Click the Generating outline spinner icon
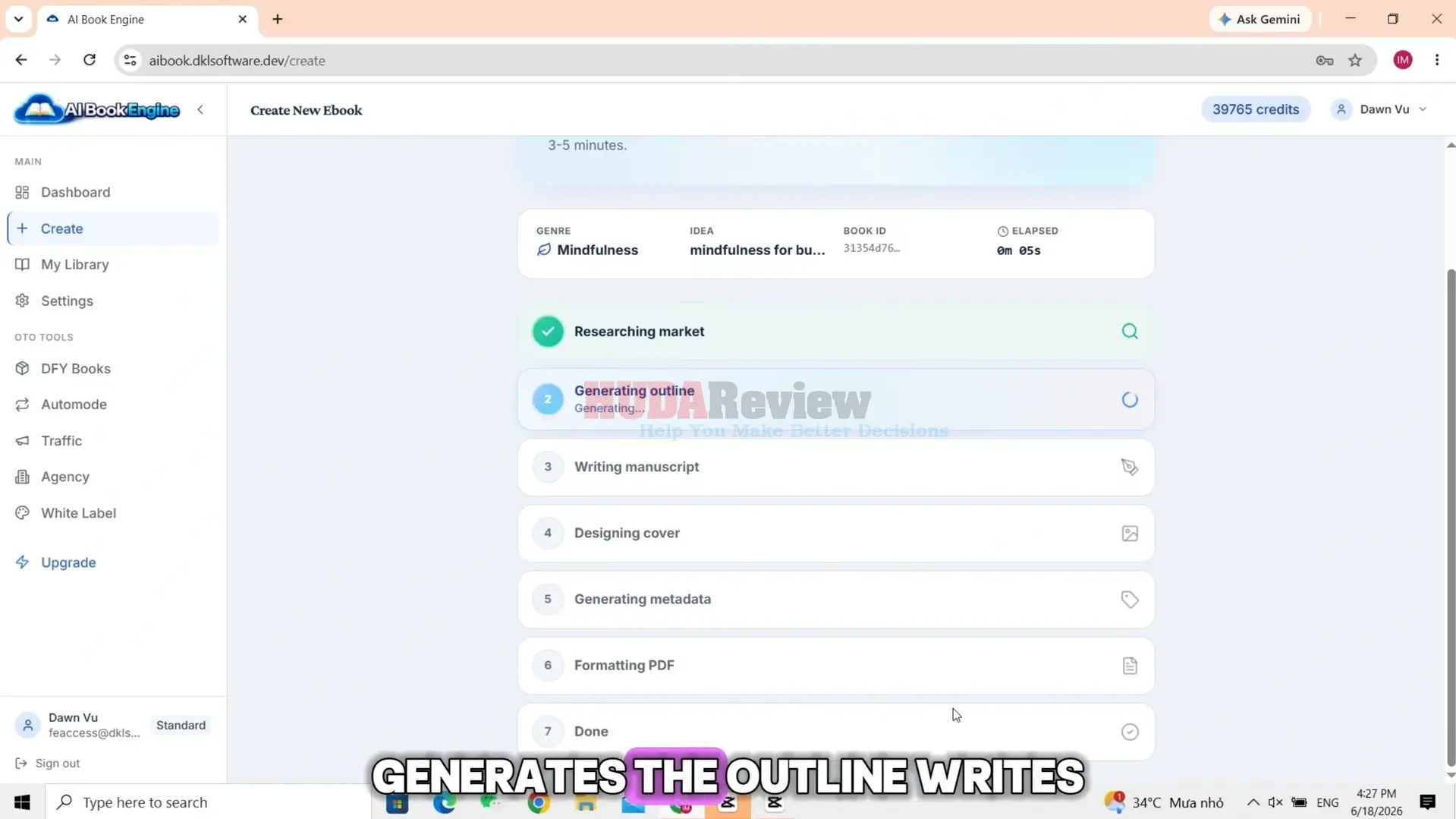Image resolution: width=1456 pixels, height=819 pixels. click(x=1129, y=399)
